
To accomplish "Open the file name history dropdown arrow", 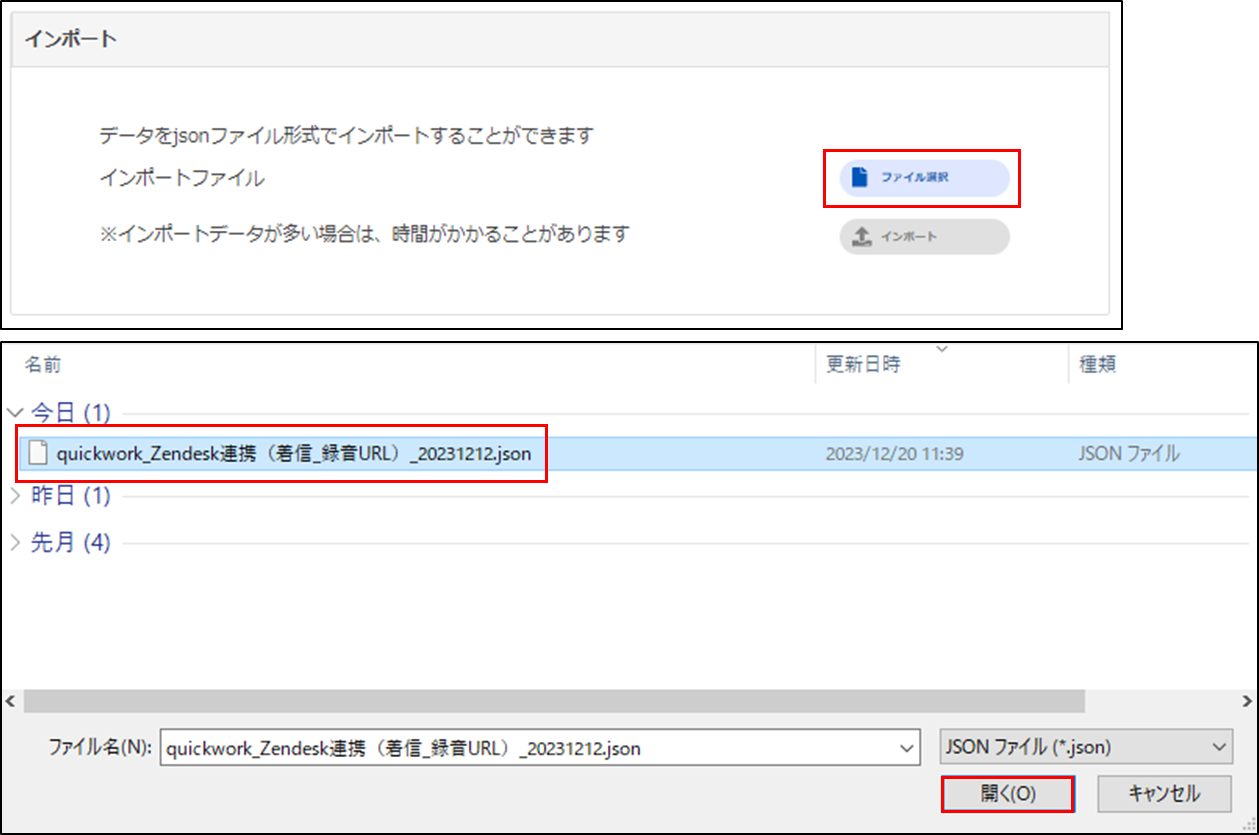I will point(908,747).
